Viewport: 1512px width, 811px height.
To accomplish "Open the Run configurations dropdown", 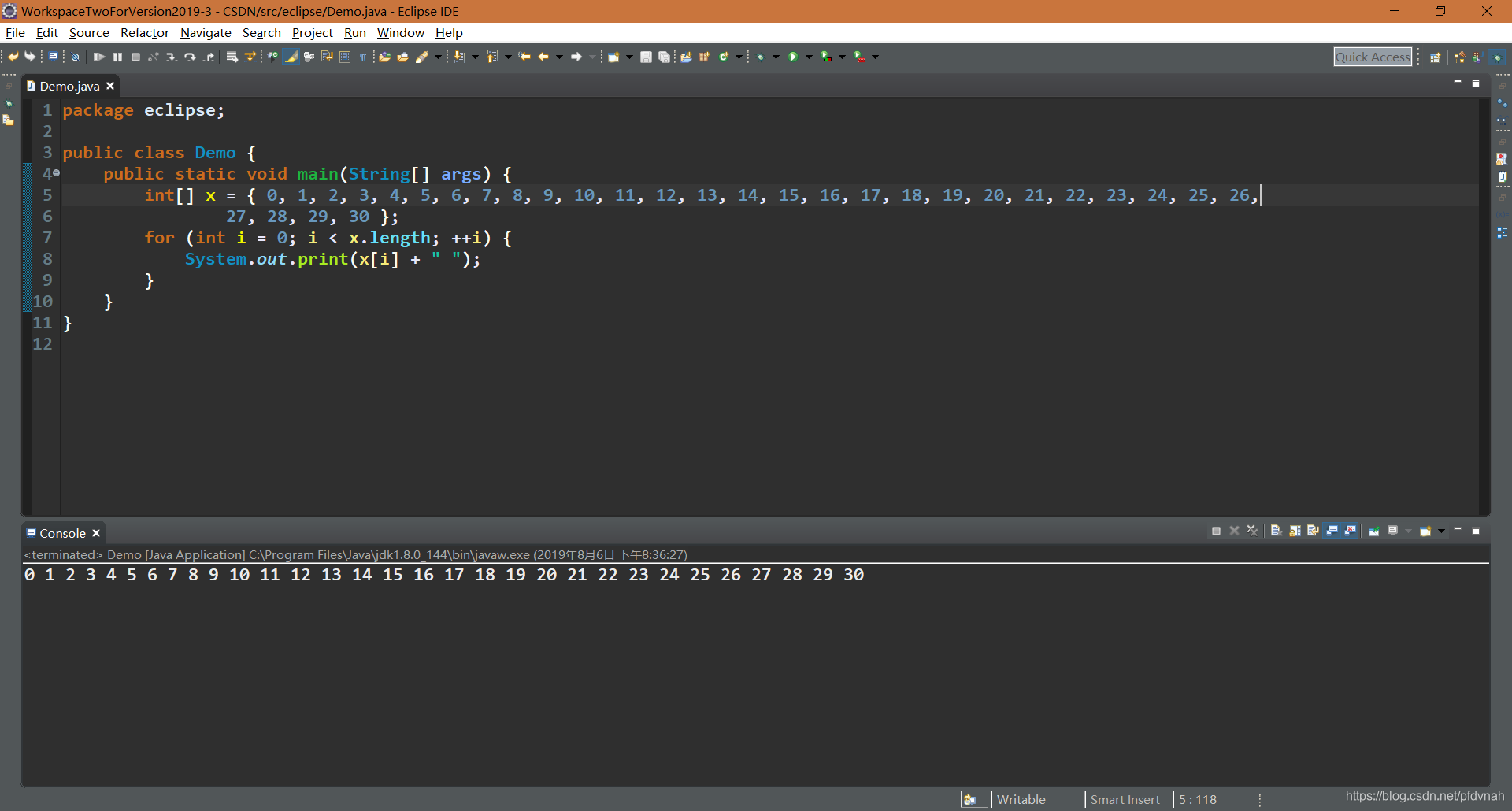I will click(809, 57).
